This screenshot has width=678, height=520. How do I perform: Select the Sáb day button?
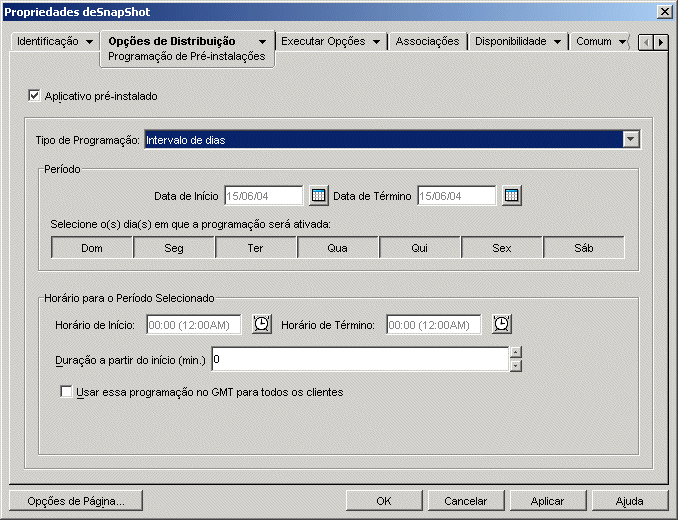(x=584, y=247)
